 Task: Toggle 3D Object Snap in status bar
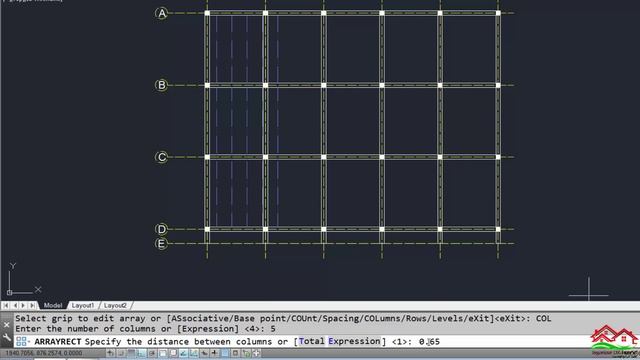(x=173, y=353)
